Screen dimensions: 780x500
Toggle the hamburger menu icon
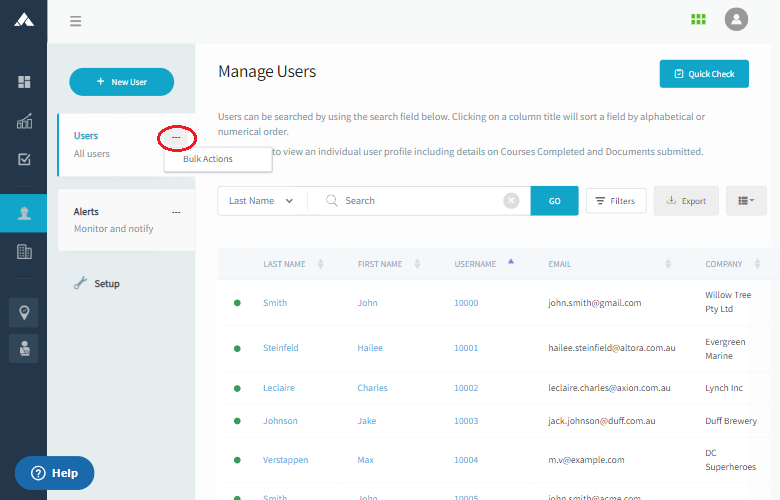pyautogui.click(x=76, y=21)
